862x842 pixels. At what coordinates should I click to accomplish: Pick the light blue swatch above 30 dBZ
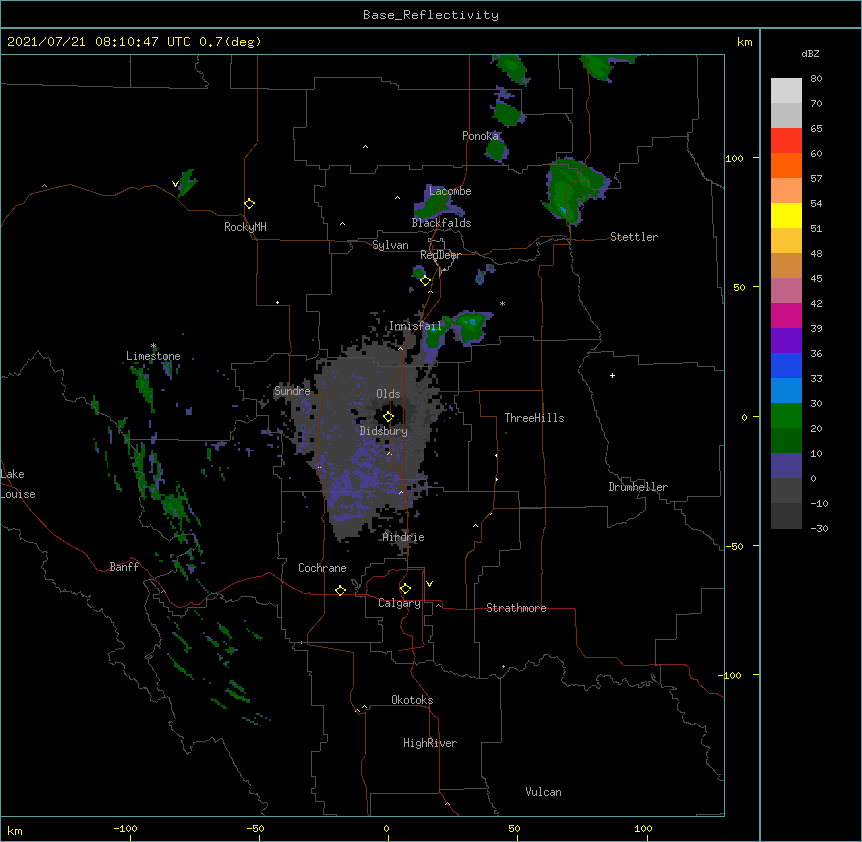786,391
